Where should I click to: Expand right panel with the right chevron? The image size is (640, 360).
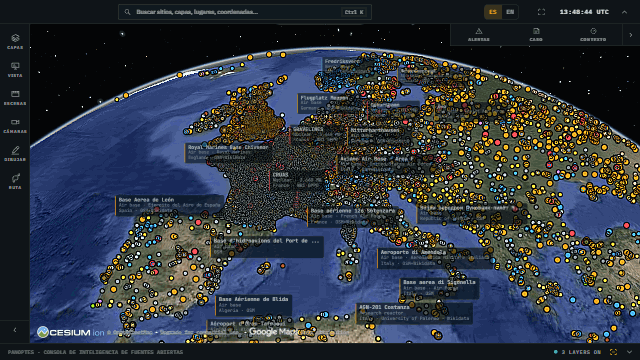point(631,35)
